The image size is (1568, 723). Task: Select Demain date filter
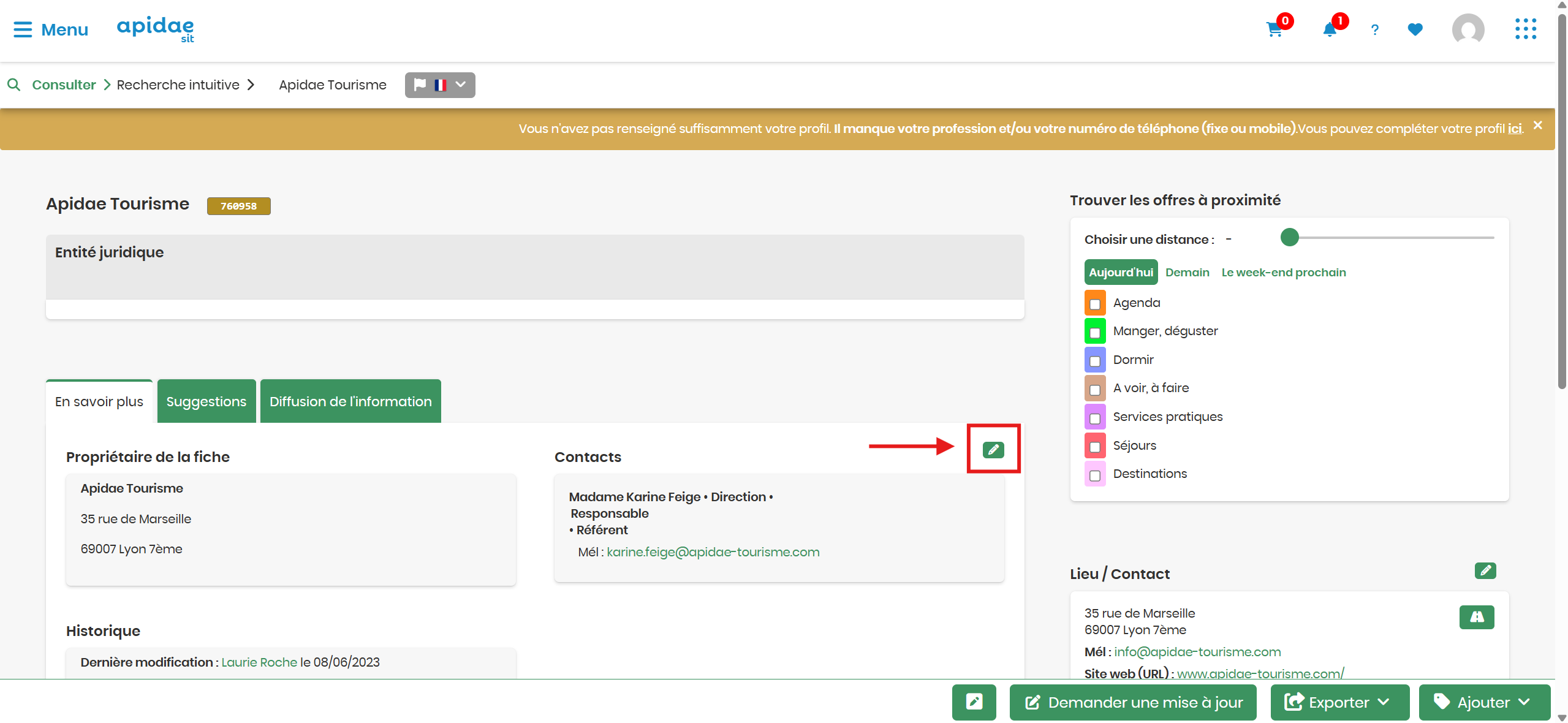coord(1187,272)
